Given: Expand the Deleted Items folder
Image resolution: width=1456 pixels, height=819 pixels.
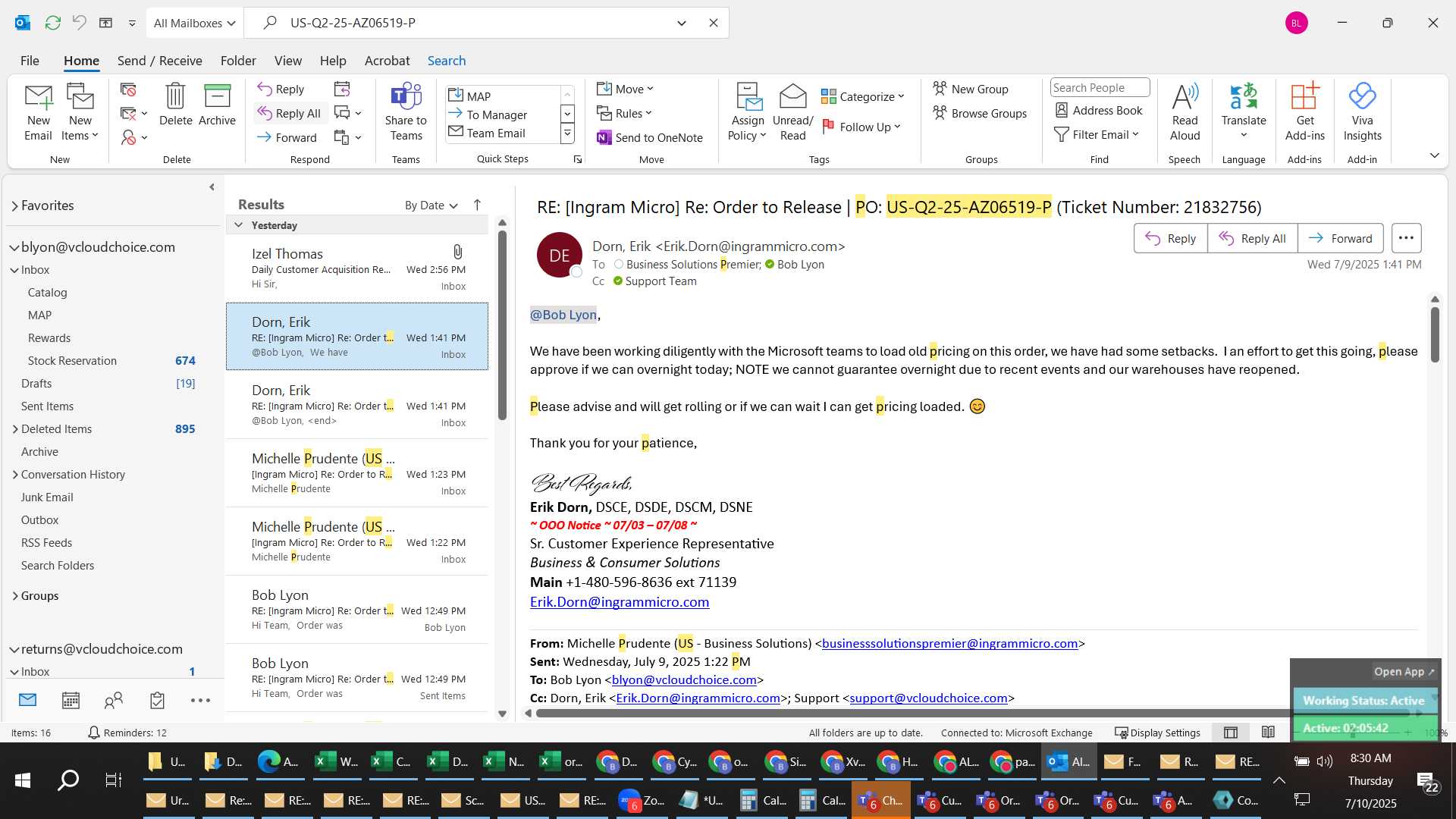Looking at the screenshot, I should coord(15,429).
